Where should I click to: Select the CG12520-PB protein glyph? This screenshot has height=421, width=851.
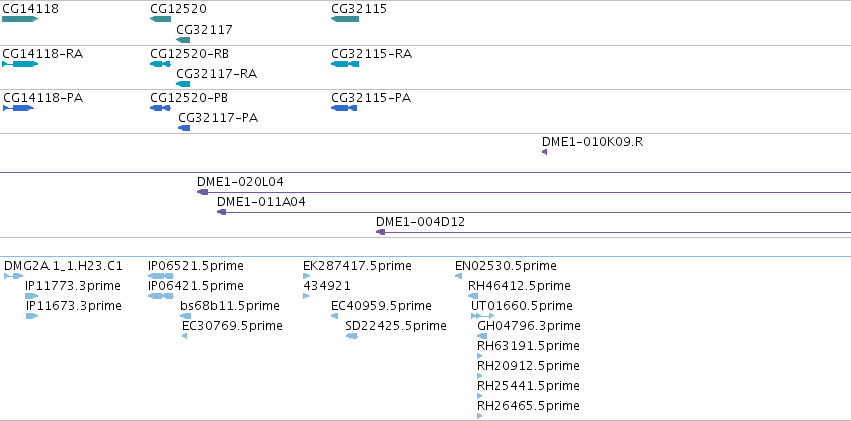pos(160,108)
